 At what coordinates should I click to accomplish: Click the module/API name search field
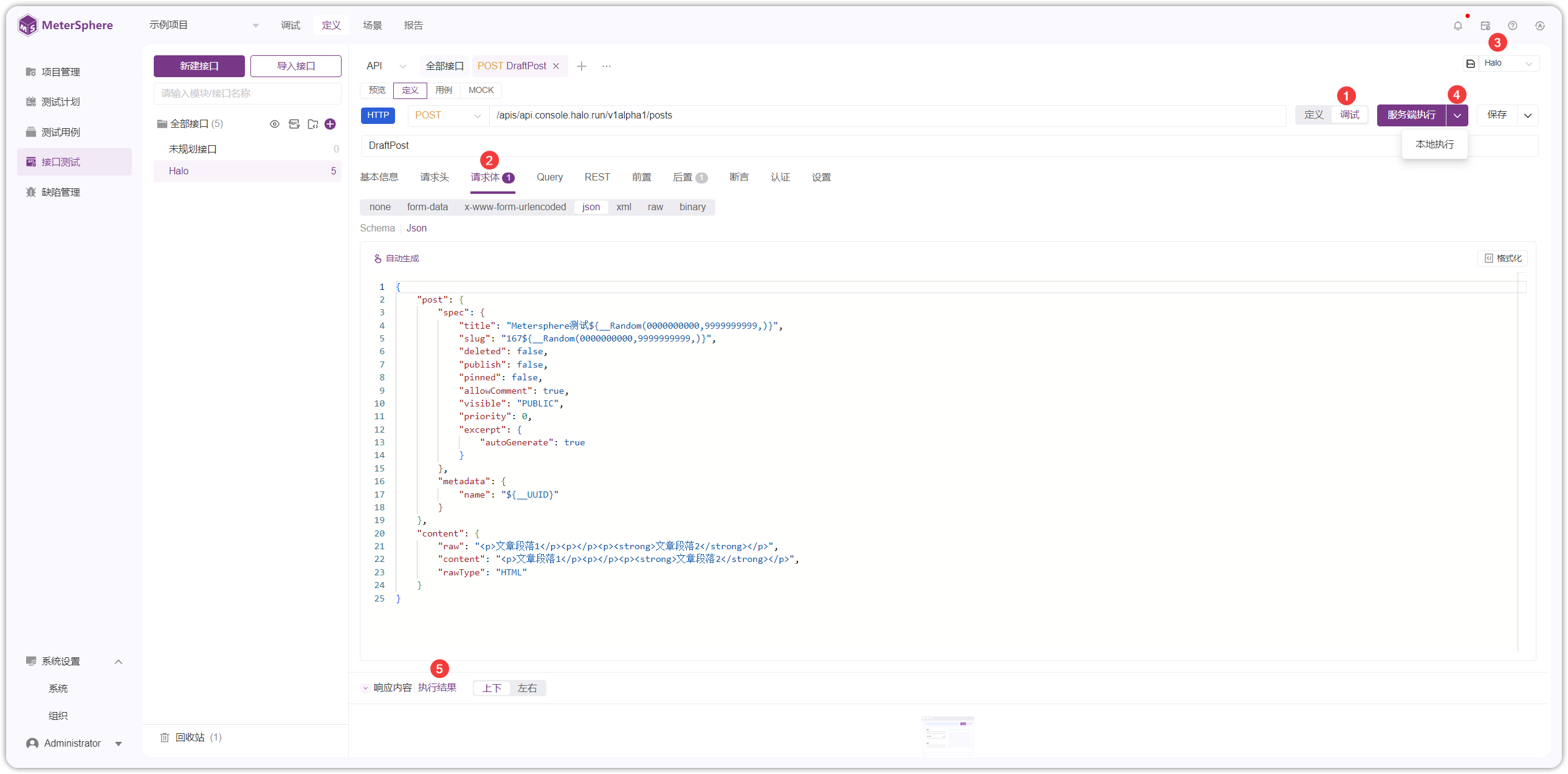tap(247, 93)
